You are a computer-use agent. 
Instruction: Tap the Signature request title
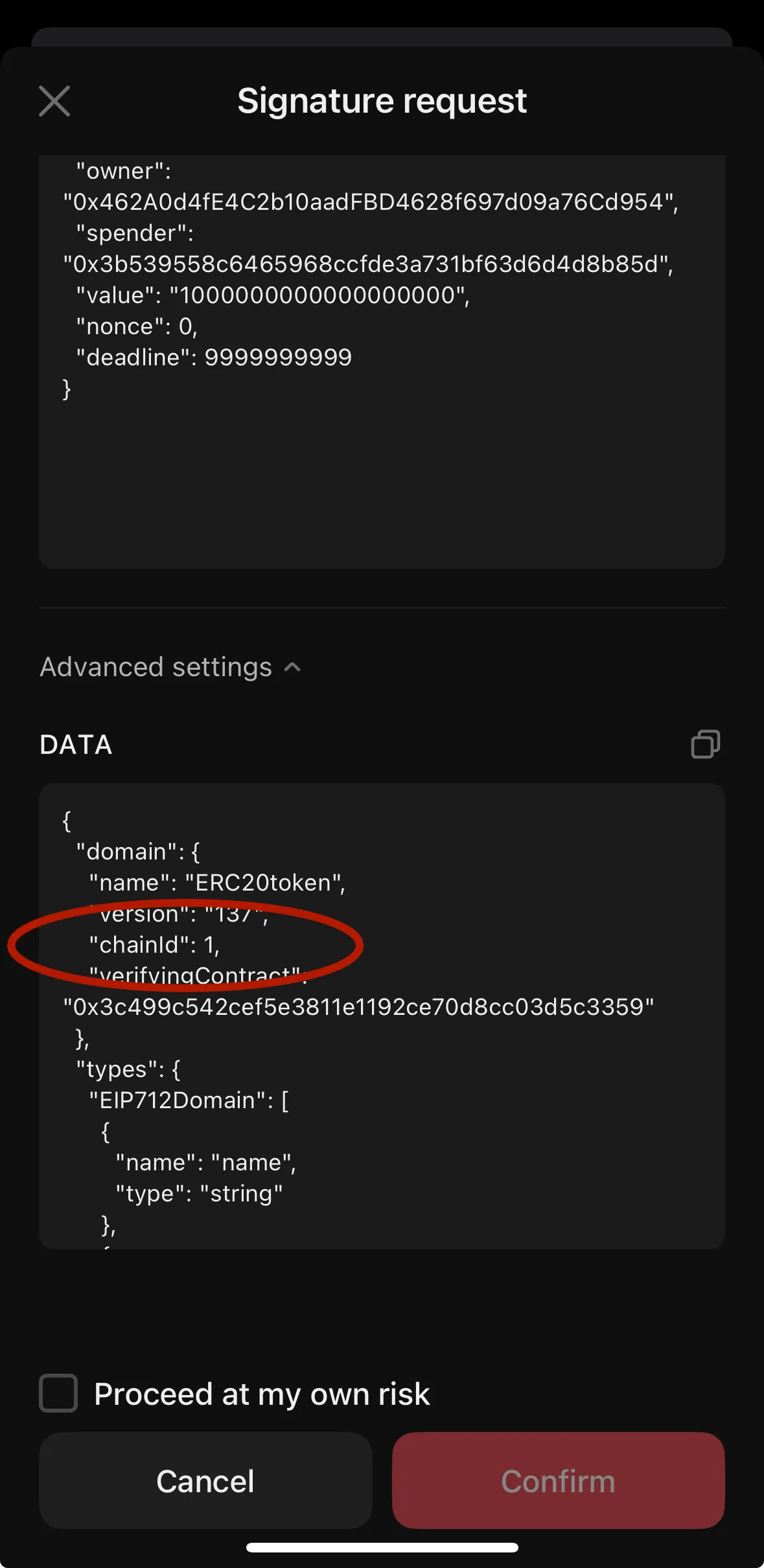tap(382, 101)
